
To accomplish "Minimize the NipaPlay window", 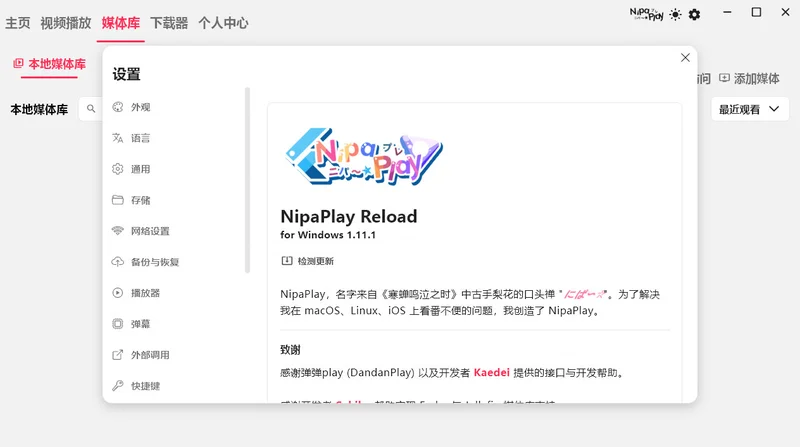I will (728, 12).
